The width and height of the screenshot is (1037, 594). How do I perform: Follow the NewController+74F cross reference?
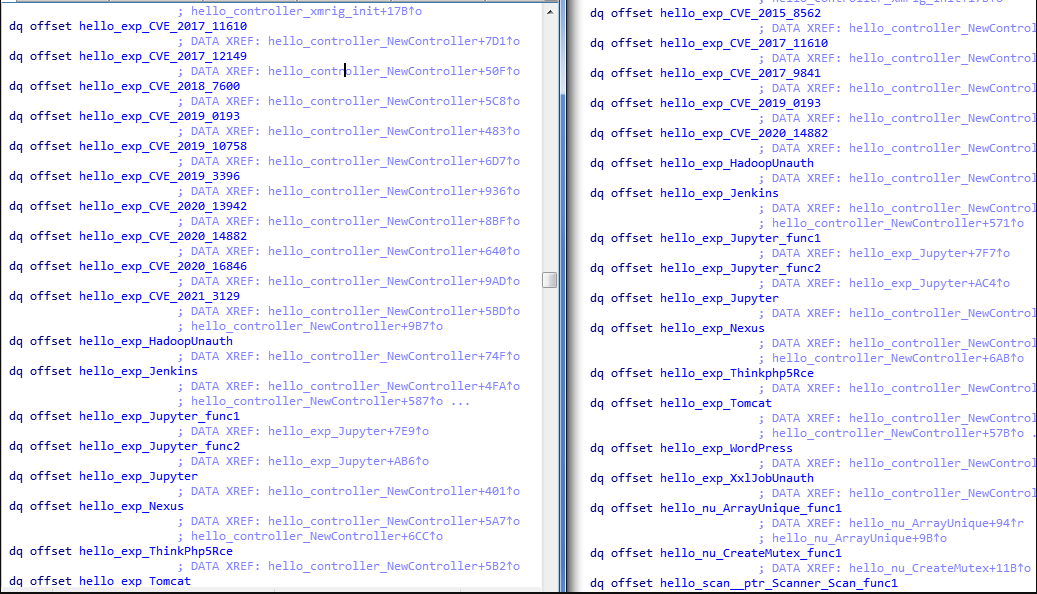[394, 356]
